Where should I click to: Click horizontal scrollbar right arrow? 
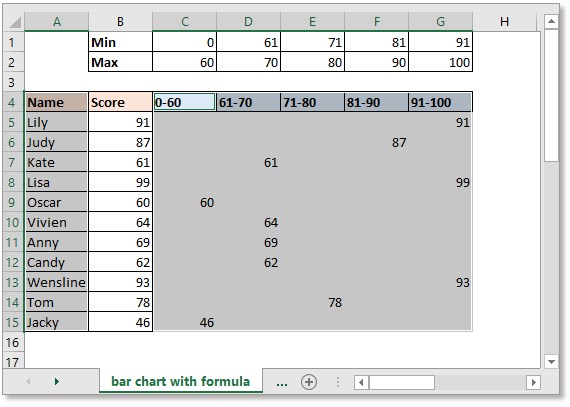click(534, 382)
